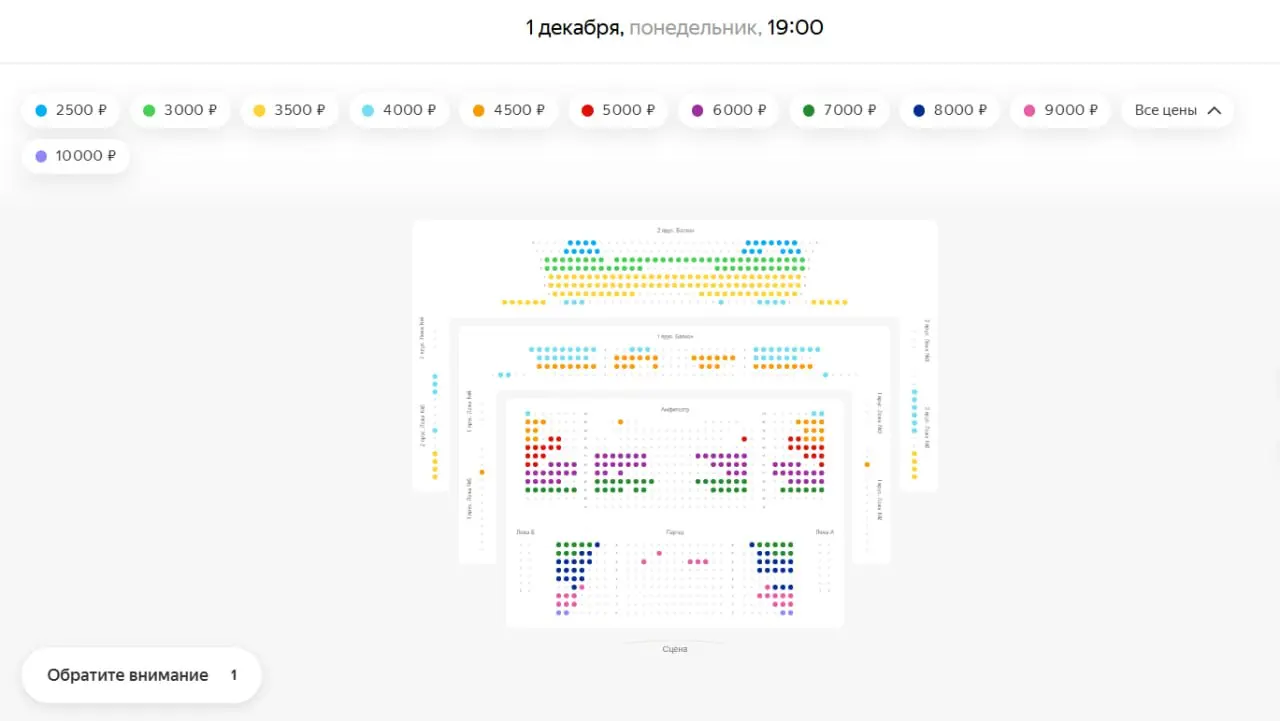The image size is (1280, 721).
Task: Select orange seat in the right side loge
Action: [867, 464]
